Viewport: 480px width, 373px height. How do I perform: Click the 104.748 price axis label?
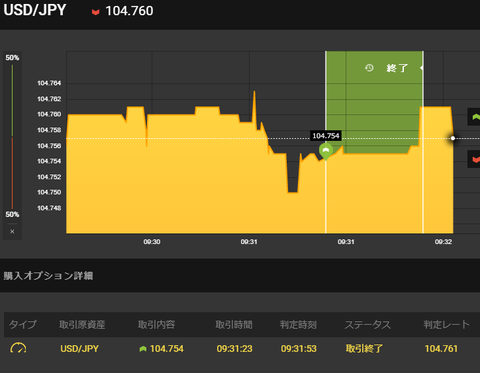[x=49, y=208]
